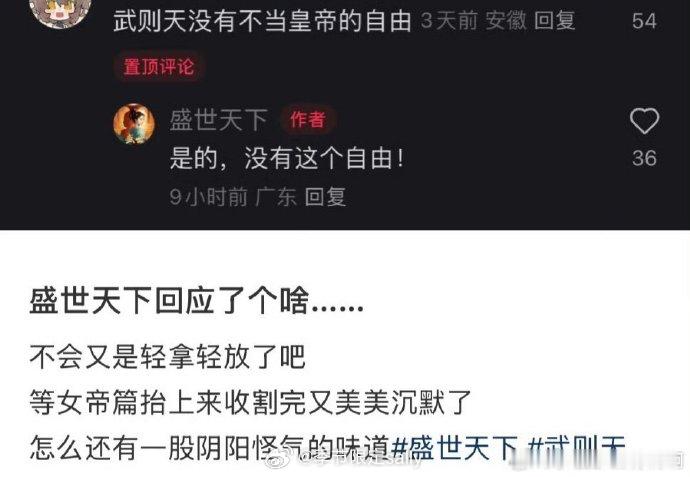
Task: Select the comment 武则天没有不当皇帝的自由
Action: [262, 21]
